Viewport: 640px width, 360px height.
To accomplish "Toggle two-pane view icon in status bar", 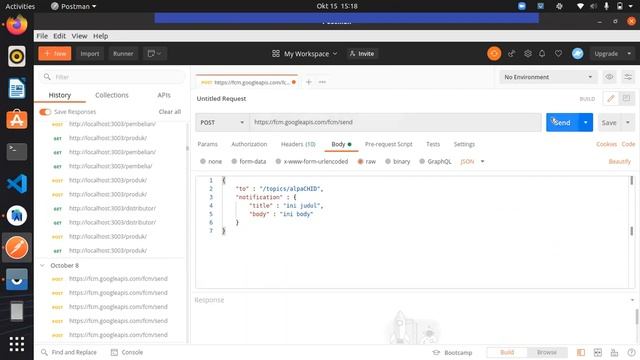I will pos(598,352).
